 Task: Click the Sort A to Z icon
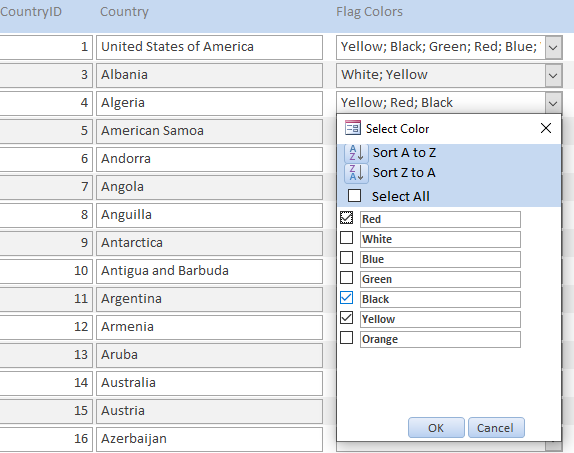(x=356, y=153)
